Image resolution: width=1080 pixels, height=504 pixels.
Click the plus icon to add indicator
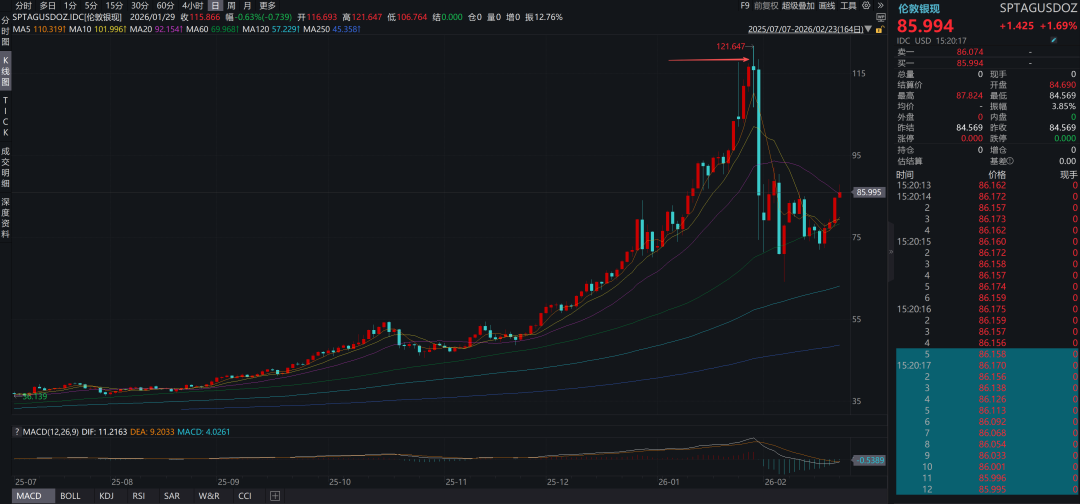pos(275,496)
